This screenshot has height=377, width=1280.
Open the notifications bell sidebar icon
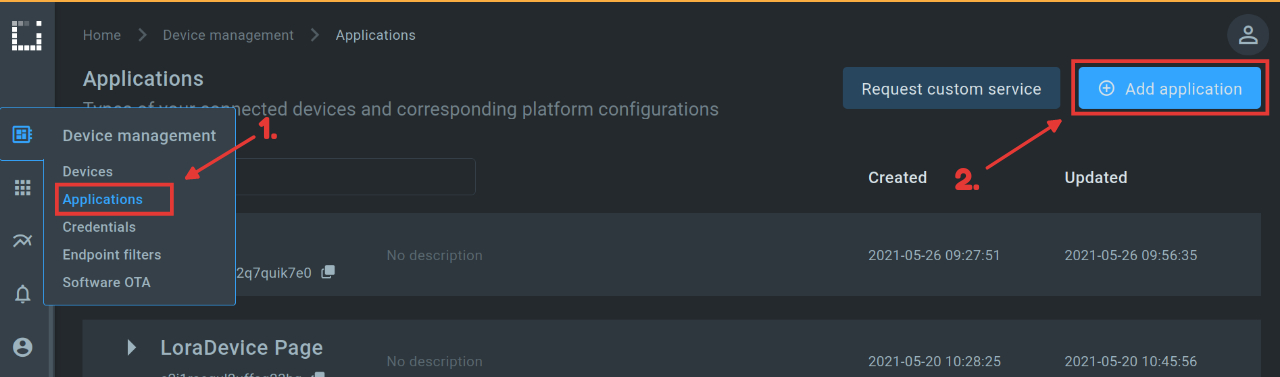pos(22,294)
